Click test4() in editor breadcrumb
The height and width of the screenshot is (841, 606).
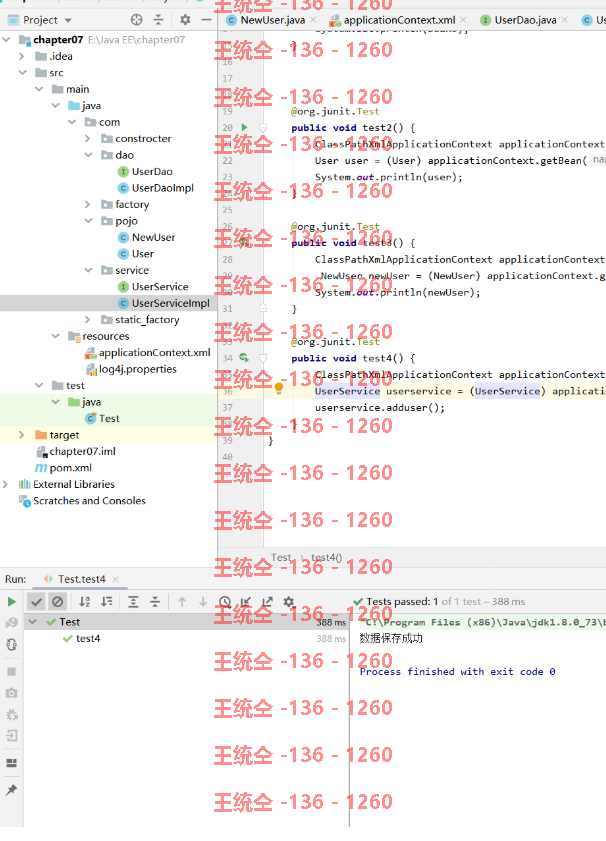[327, 558]
